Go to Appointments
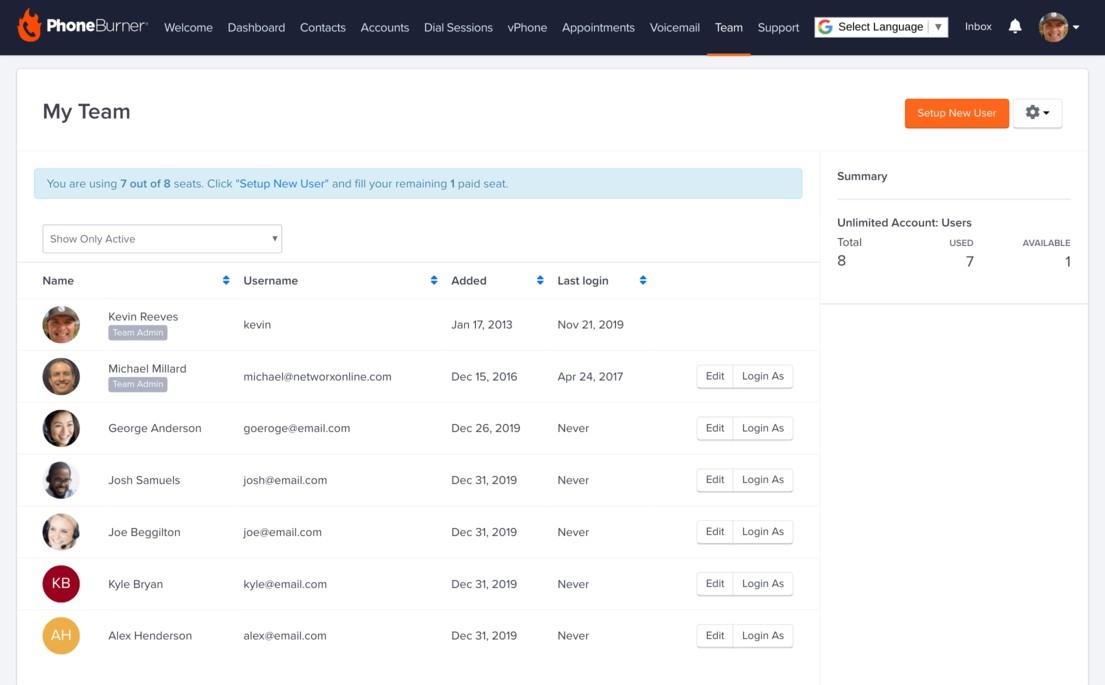Image resolution: width=1105 pixels, height=685 pixels. tap(598, 27)
